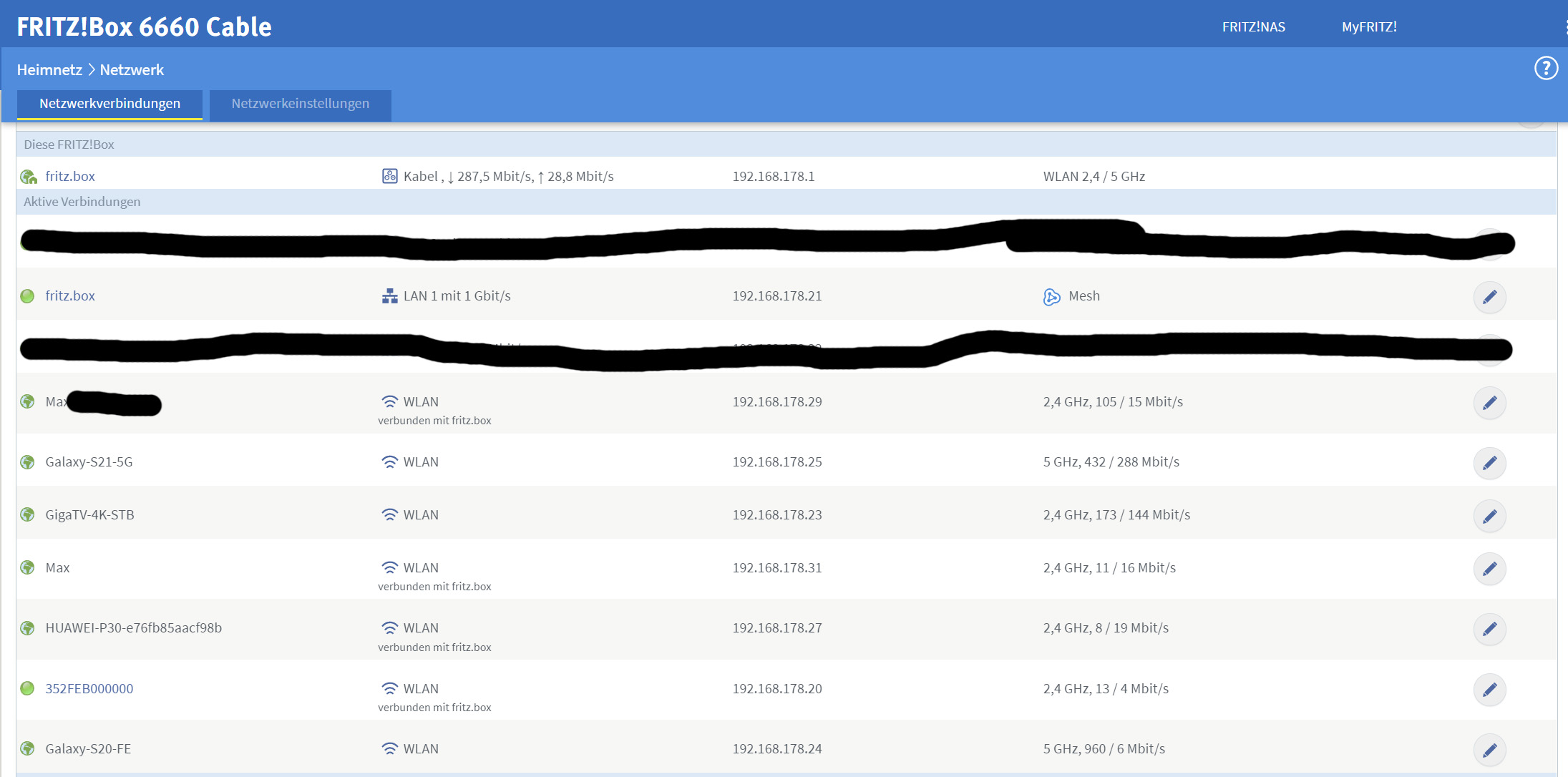The height and width of the screenshot is (777, 1568).
Task: Open the fritz.box link under Diese FRITZ!Box
Action: pyautogui.click(x=70, y=176)
